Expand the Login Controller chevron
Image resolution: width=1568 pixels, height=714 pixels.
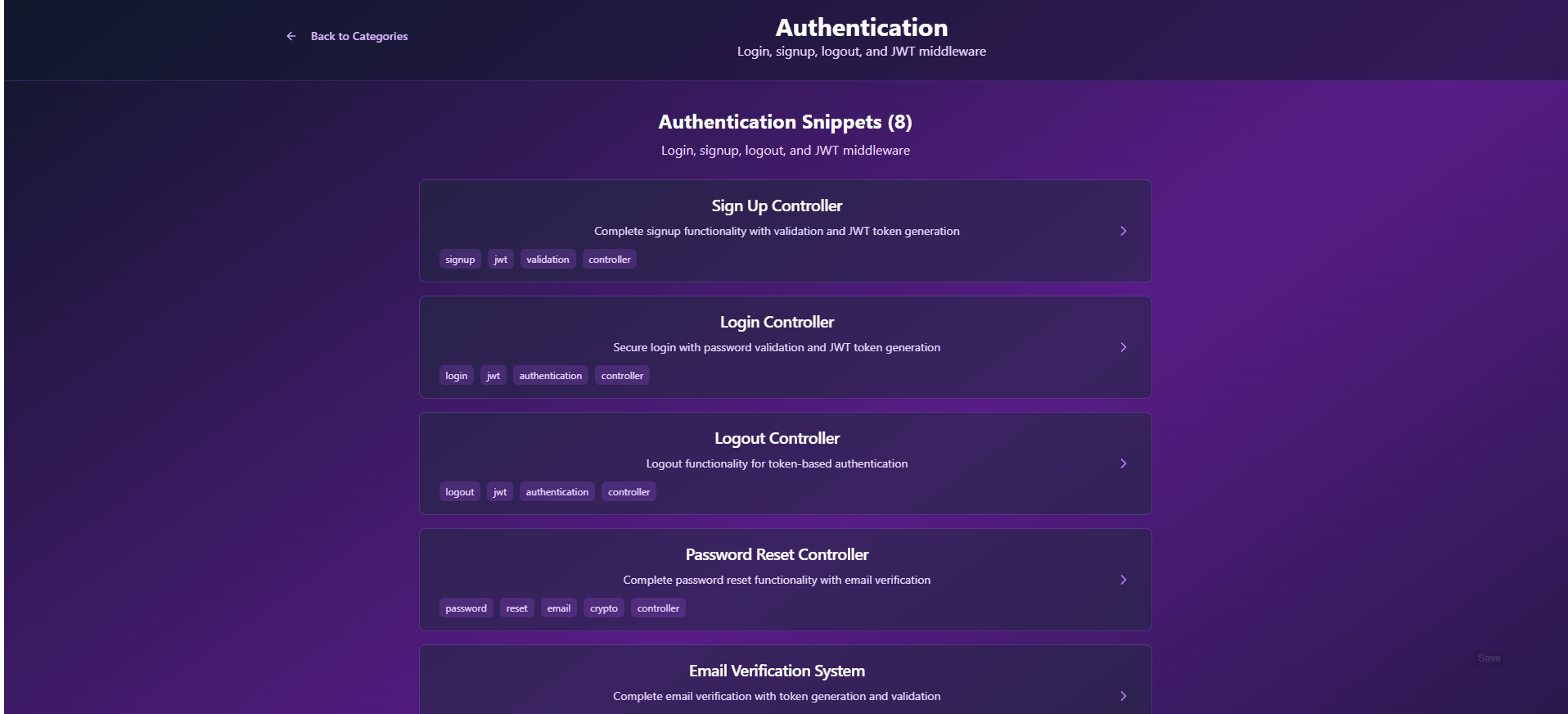coord(1123,347)
